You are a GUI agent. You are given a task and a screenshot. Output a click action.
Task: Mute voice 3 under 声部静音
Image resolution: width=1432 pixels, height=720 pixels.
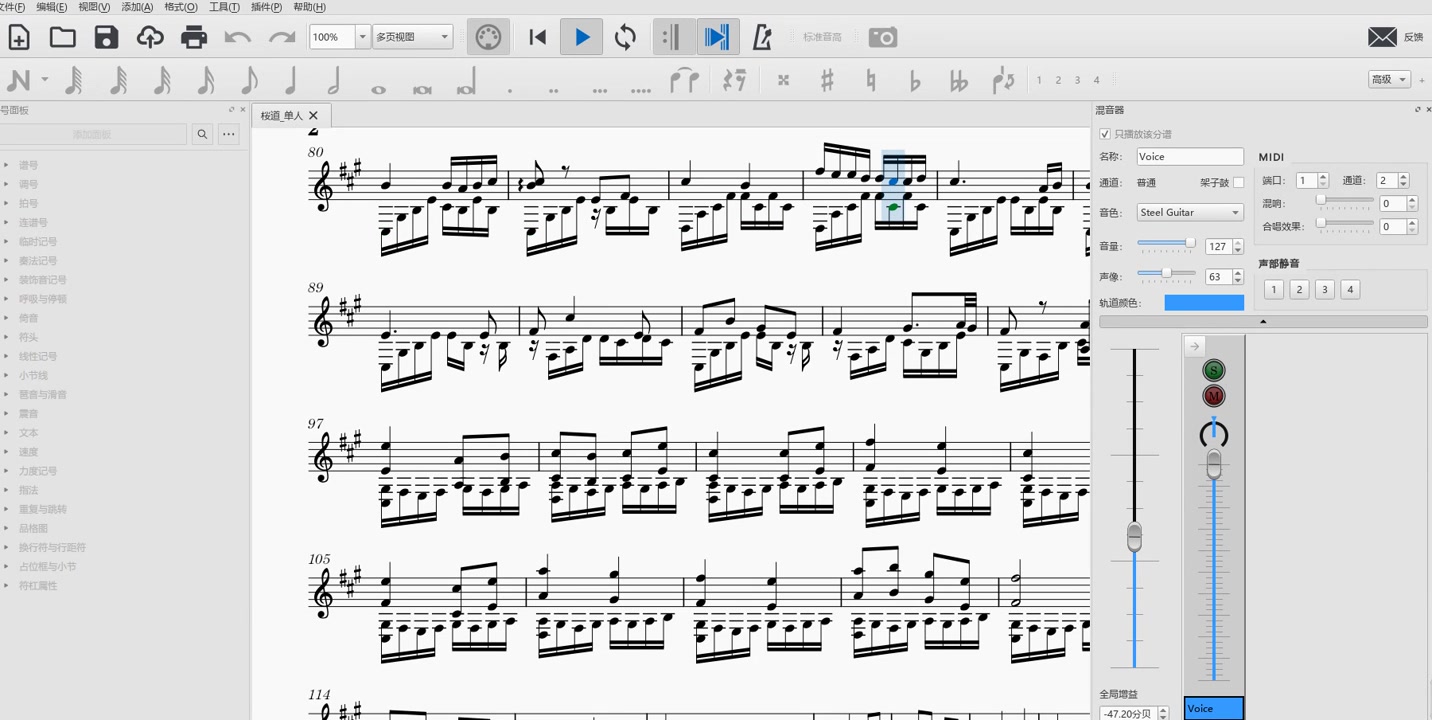[x=1324, y=289]
